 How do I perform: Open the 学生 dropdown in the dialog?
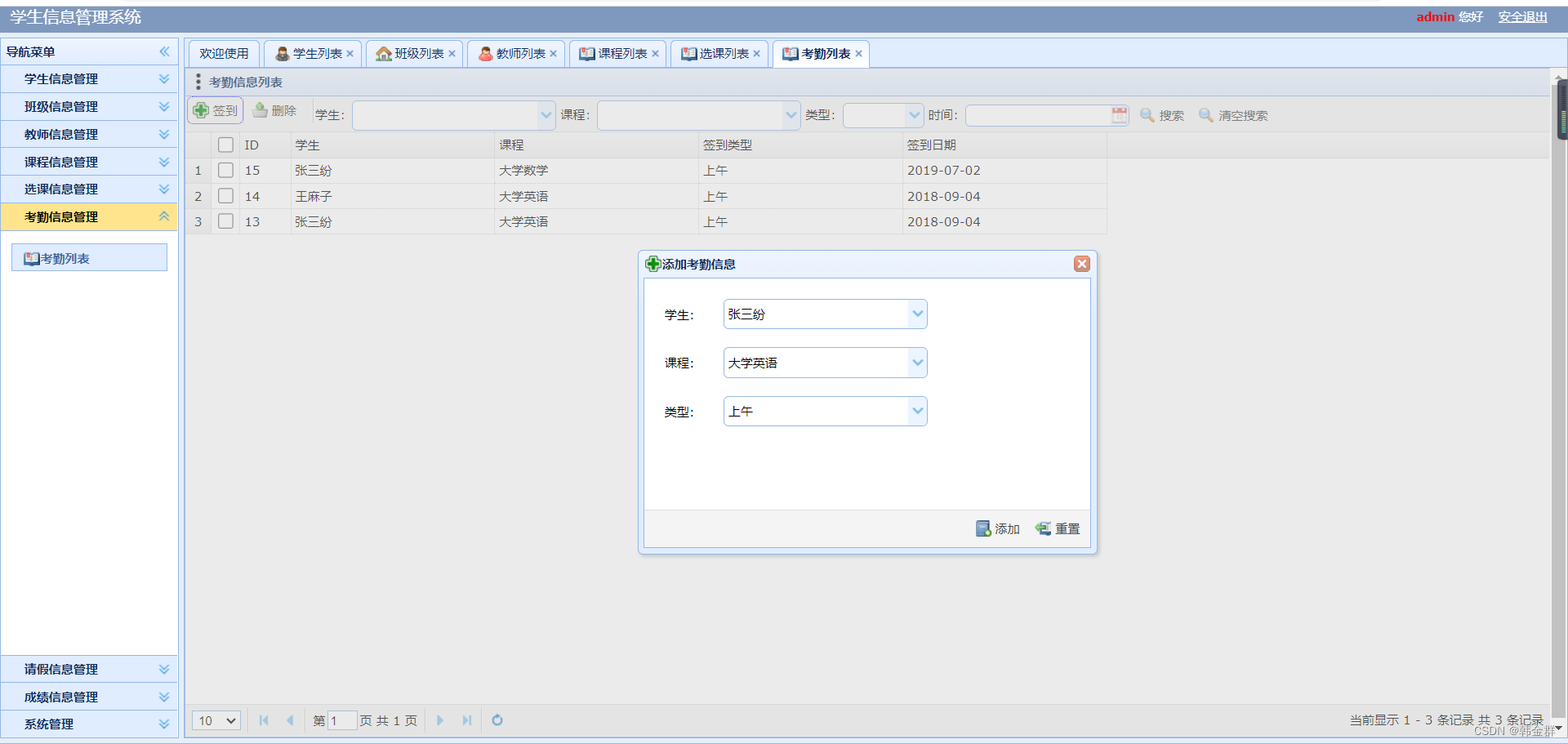point(918,314)
